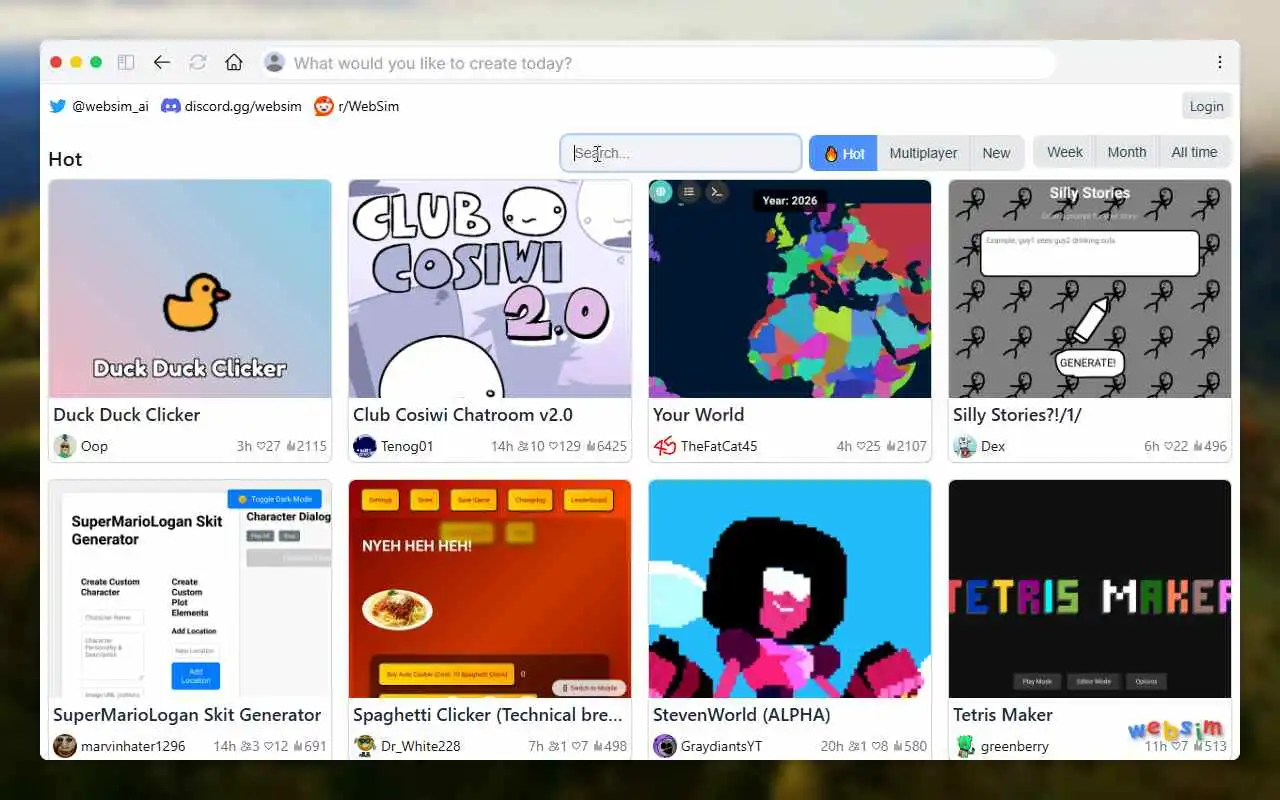
Task: Click the Duck Duck Clicker title
Action: (126, 414)
